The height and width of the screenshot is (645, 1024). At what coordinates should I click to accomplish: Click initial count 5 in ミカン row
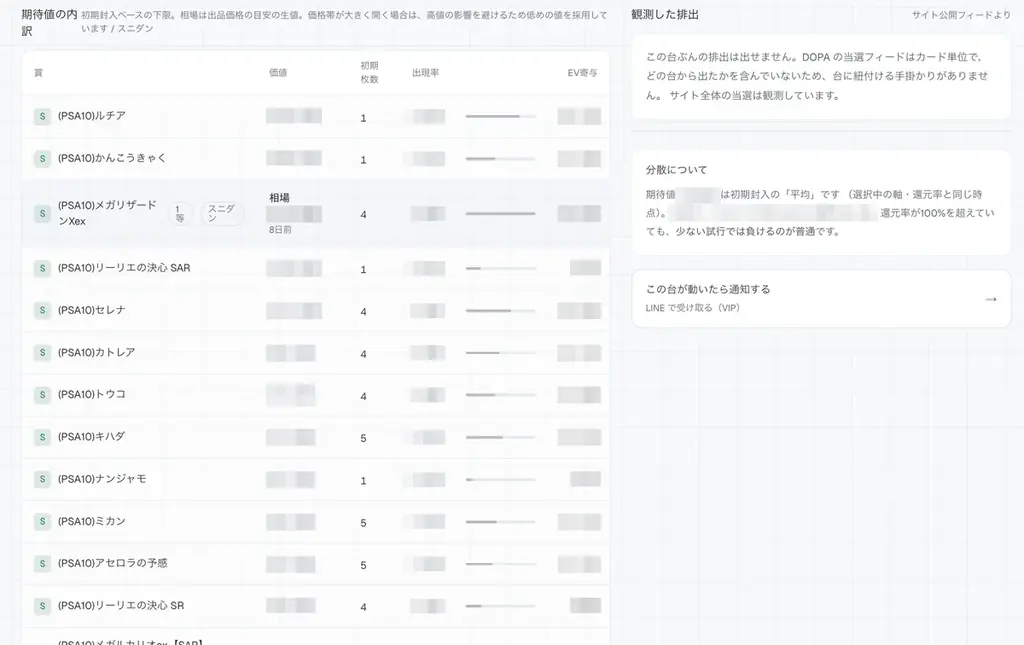point(363,523)
